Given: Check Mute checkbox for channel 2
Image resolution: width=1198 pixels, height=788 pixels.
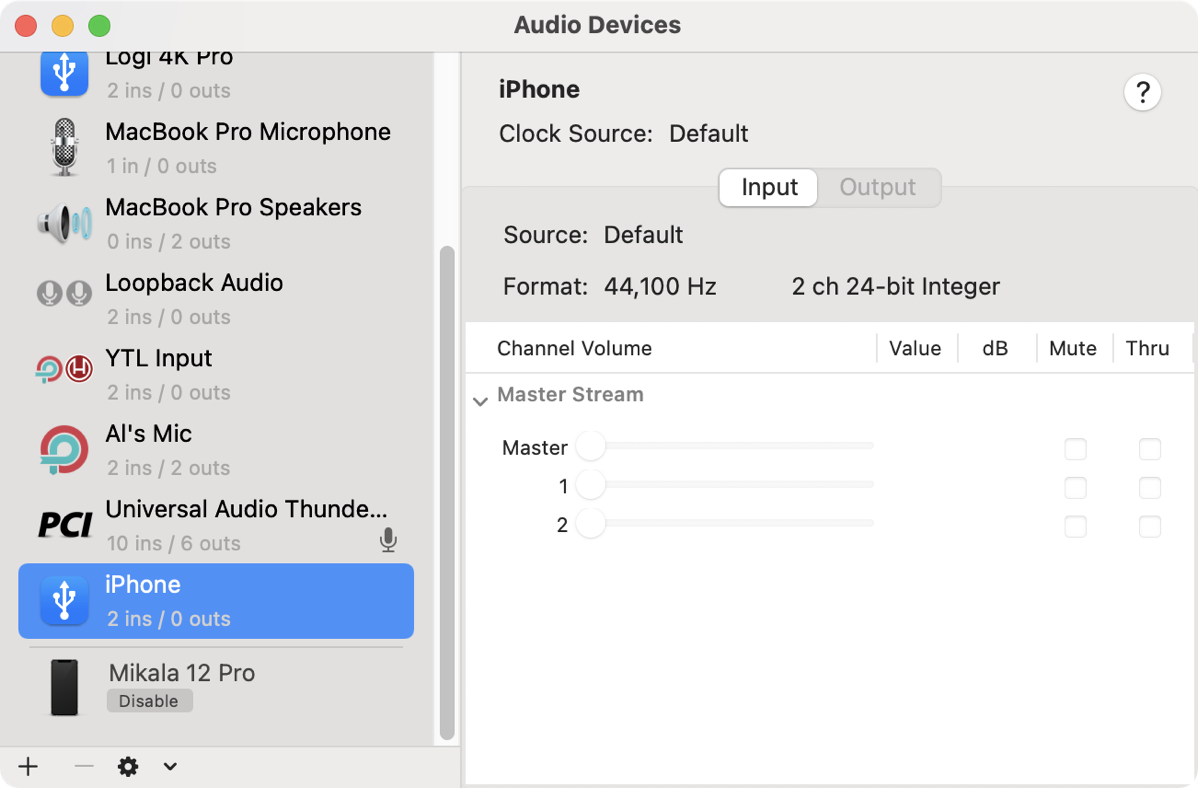Looking at the screenshot, I should 1075,526.
